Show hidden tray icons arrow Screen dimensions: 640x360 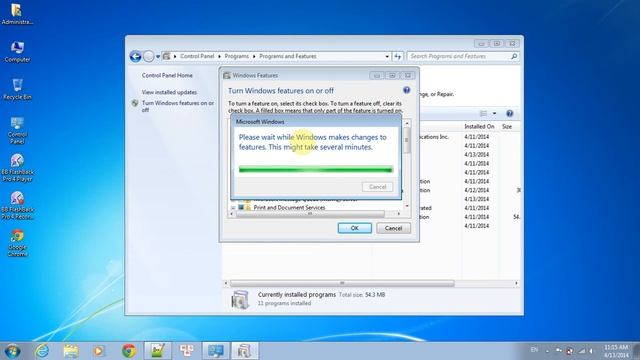[x=547, y=351]
